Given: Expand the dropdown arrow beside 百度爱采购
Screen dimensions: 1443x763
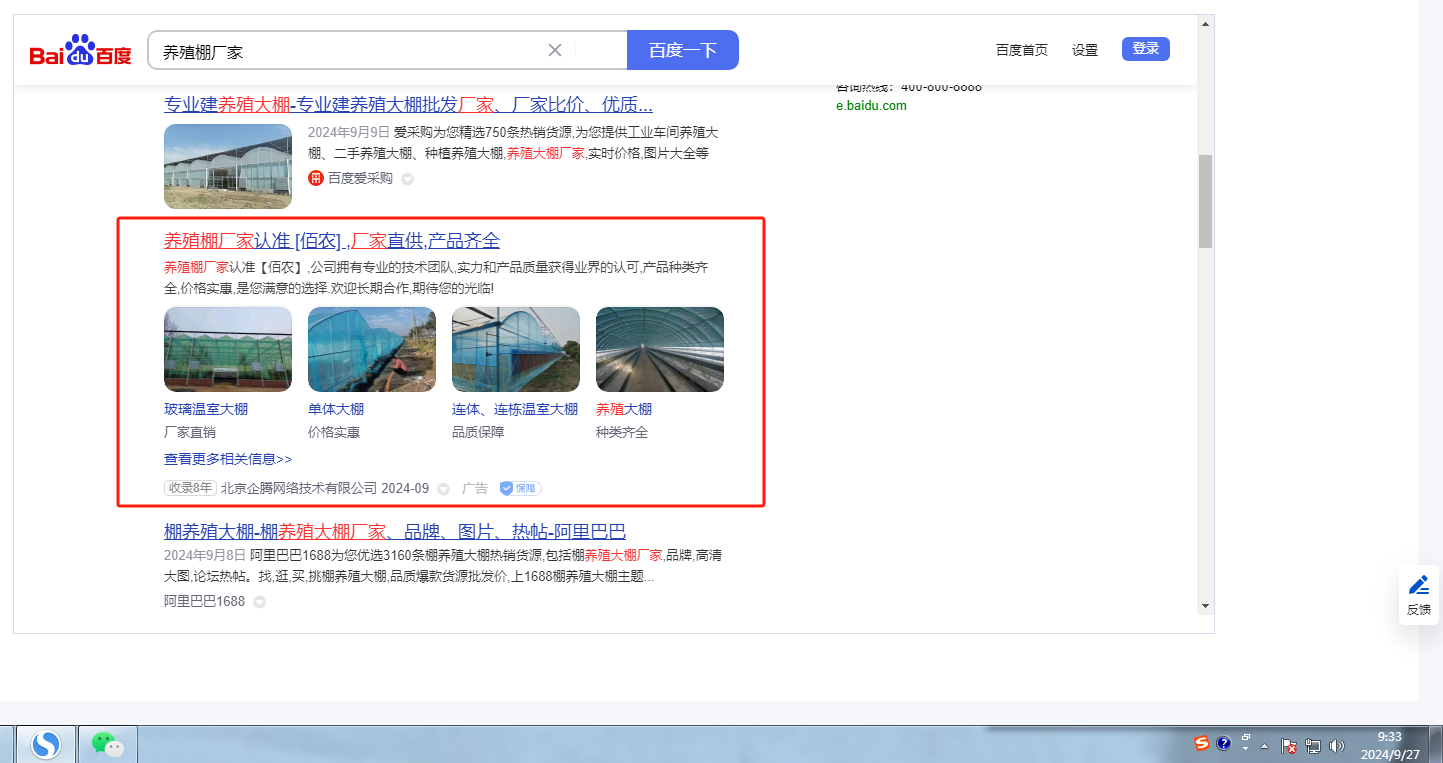Looking at the screenshot, I should tap(407, 180).
